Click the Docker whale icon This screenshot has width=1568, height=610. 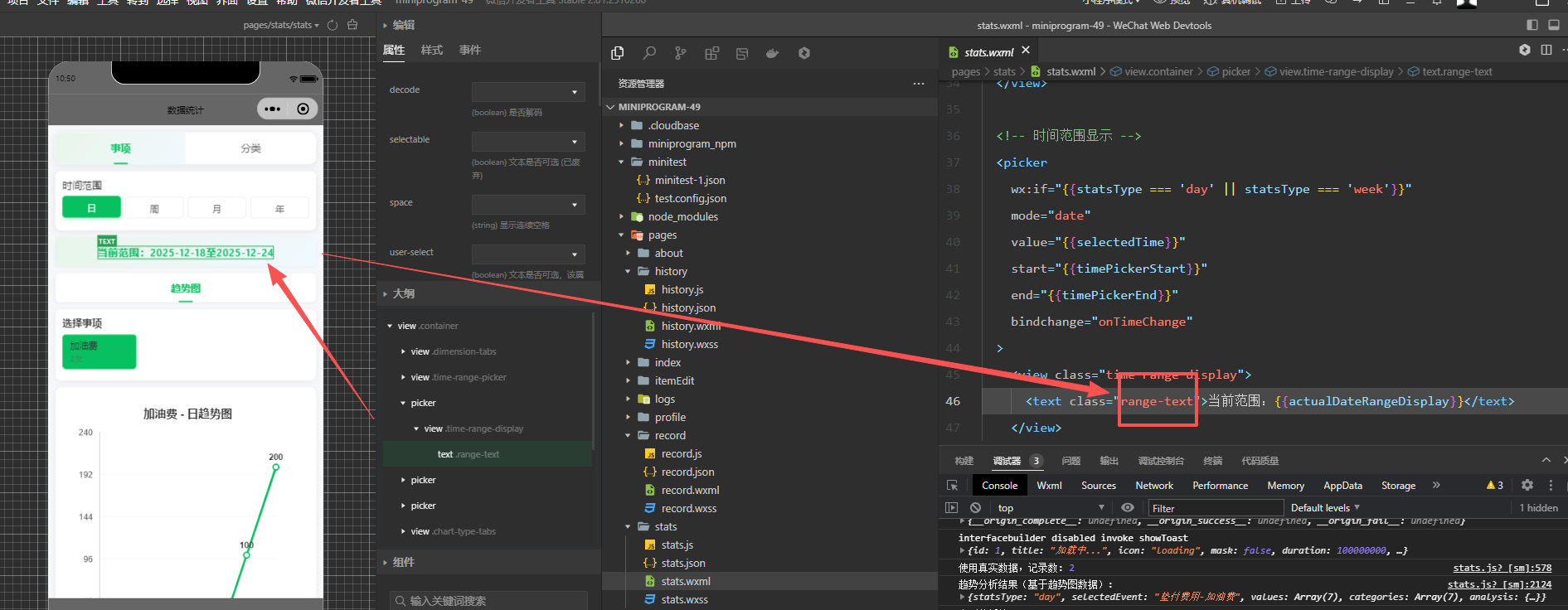(x=772, y=53)
